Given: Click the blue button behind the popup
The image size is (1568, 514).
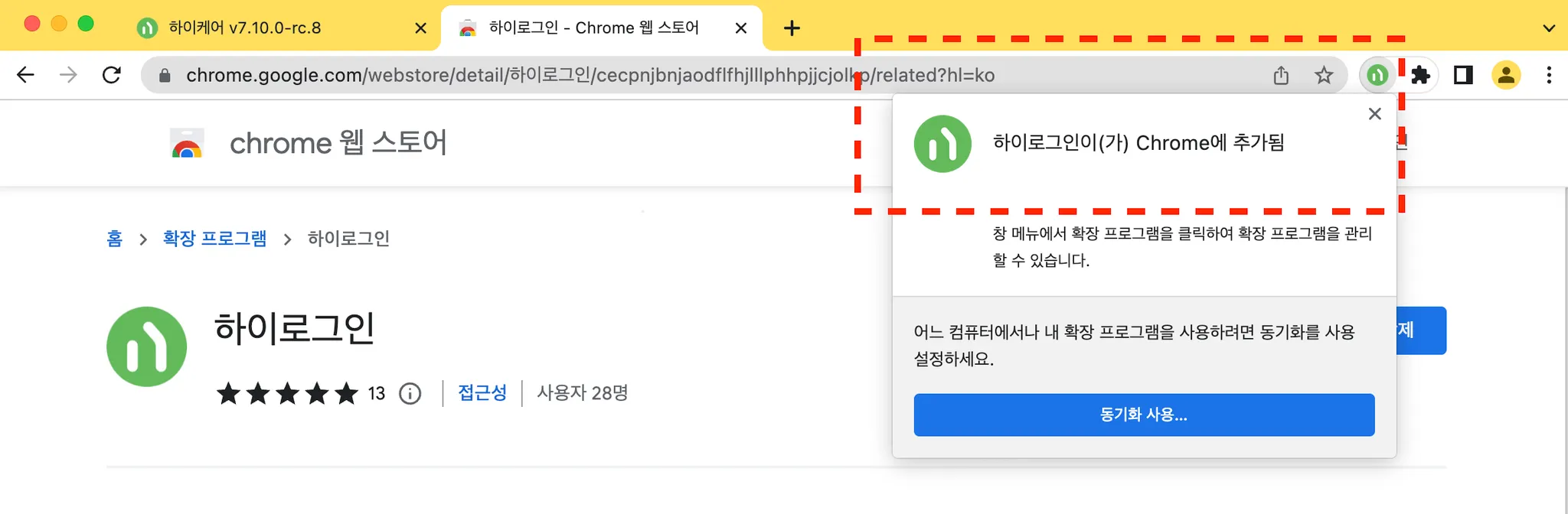Looking at the screenshot, I should pos(1422,330).
